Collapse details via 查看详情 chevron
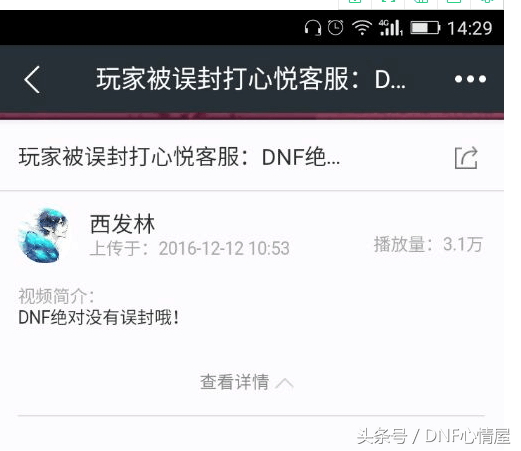This screenshot has height=451, width=521. coord(285,384)
